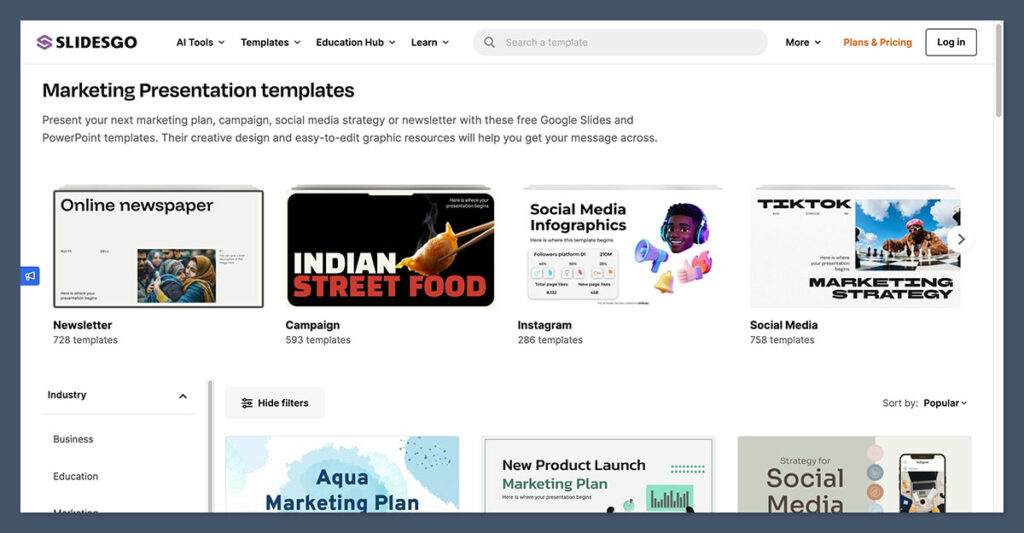Click the filter sliders icon in Hide filters
Image resolution: width=1024 pixels, height=533 pixels.
tap(247, 403)
